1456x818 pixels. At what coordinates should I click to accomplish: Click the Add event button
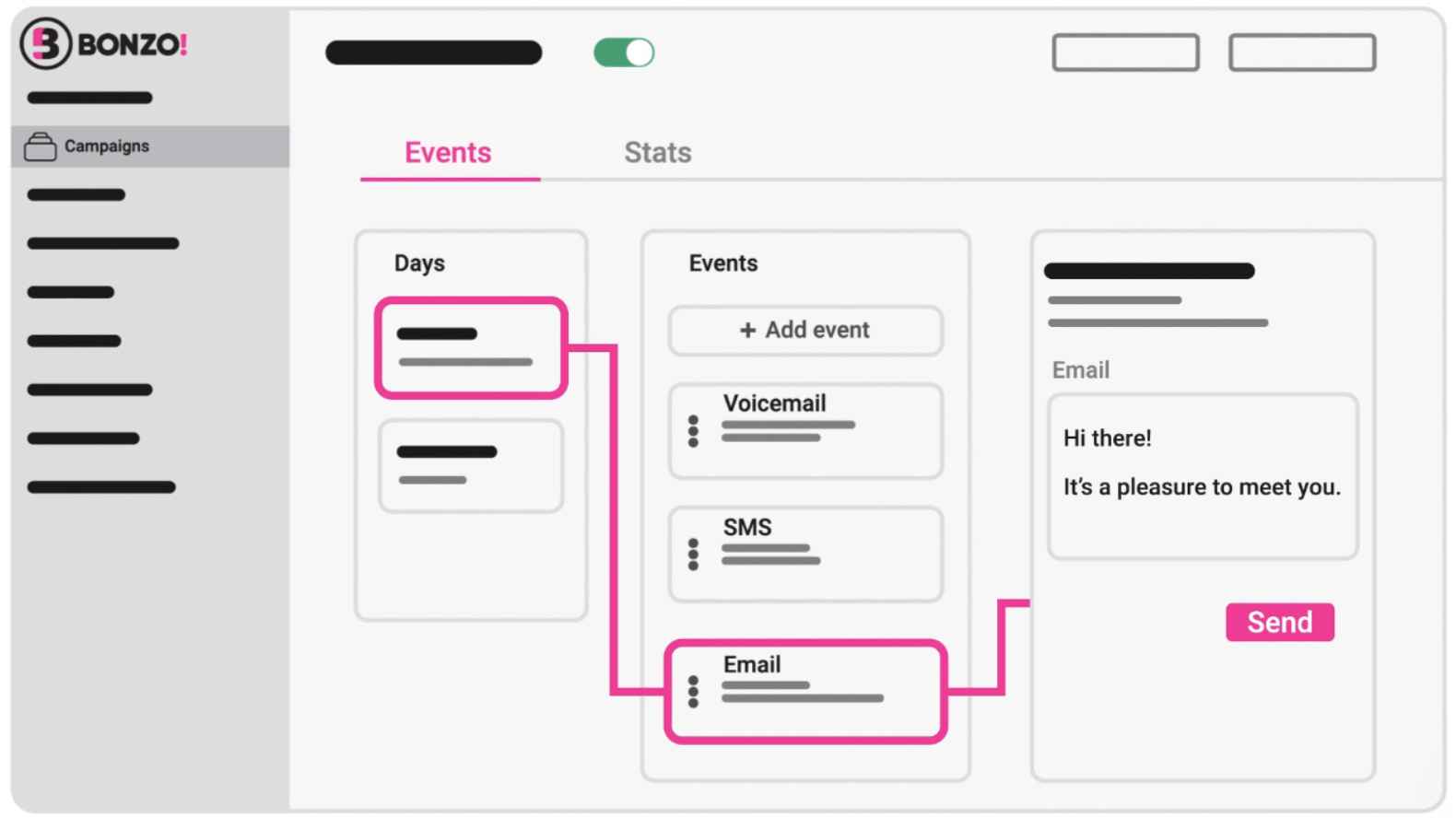click(x=805, y=330)
